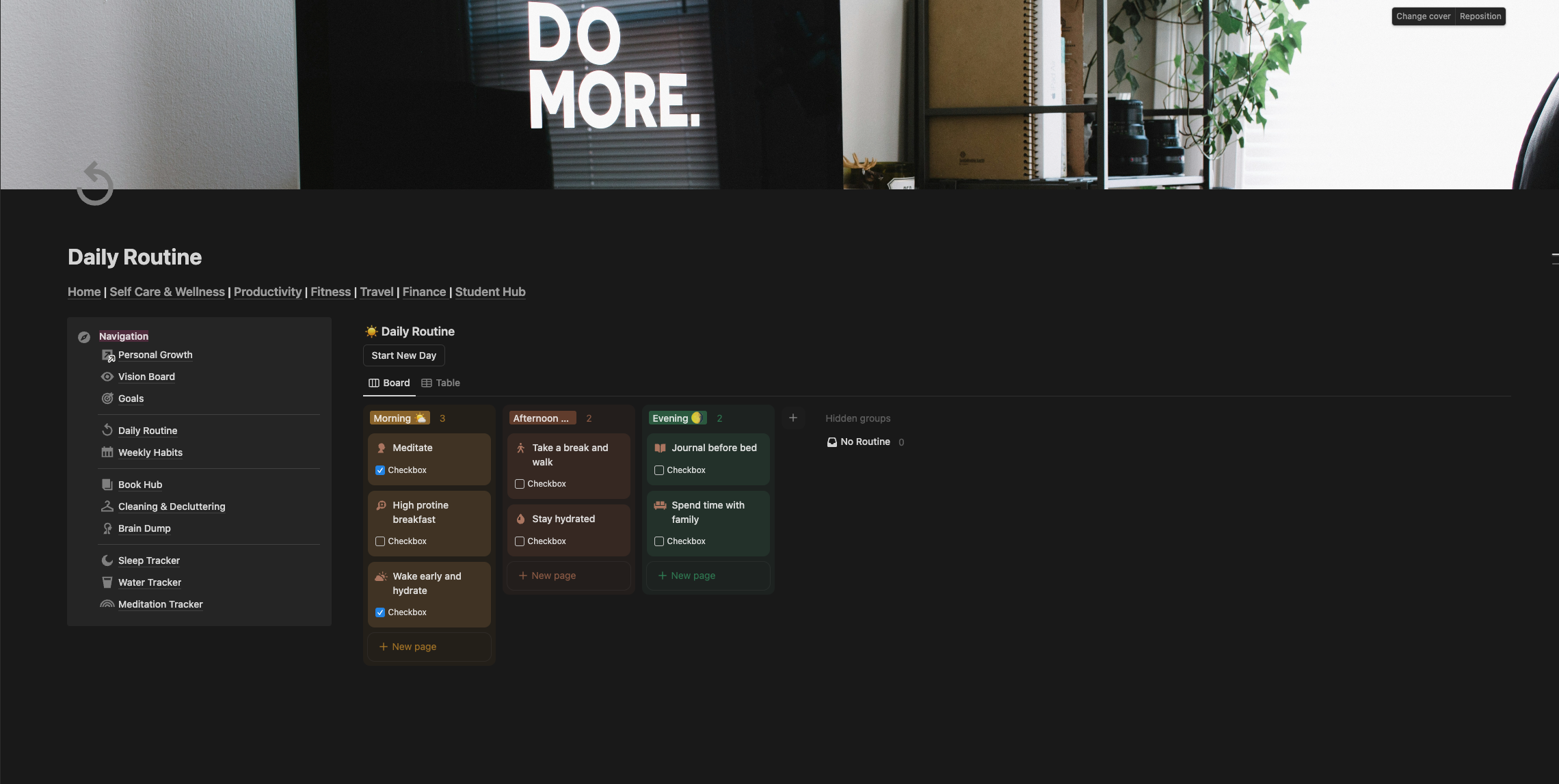The width and height of the screenshot is (1559, 784).
Task: Click the Vision Board eye icon
Action: point(107,377)
